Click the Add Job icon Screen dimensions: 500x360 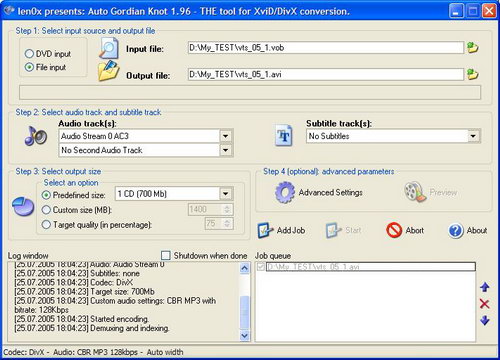(x=266, y=230)
